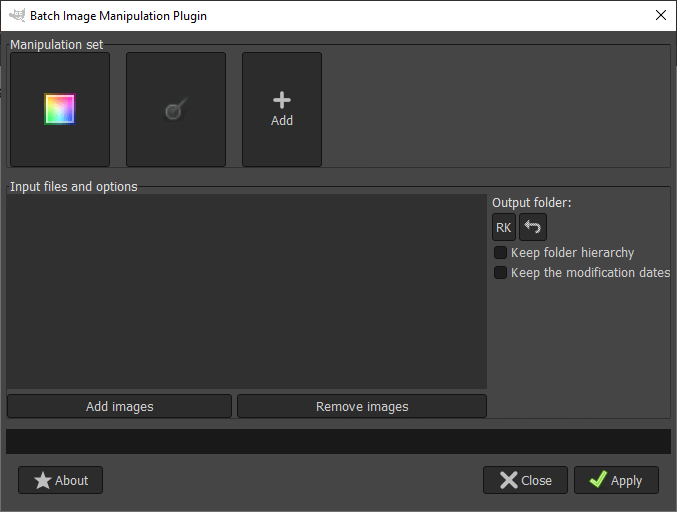Viewport: 677px width, 512px height.
Task: Click the 'Output folder:' label
Action: click(x=531, y=203)
